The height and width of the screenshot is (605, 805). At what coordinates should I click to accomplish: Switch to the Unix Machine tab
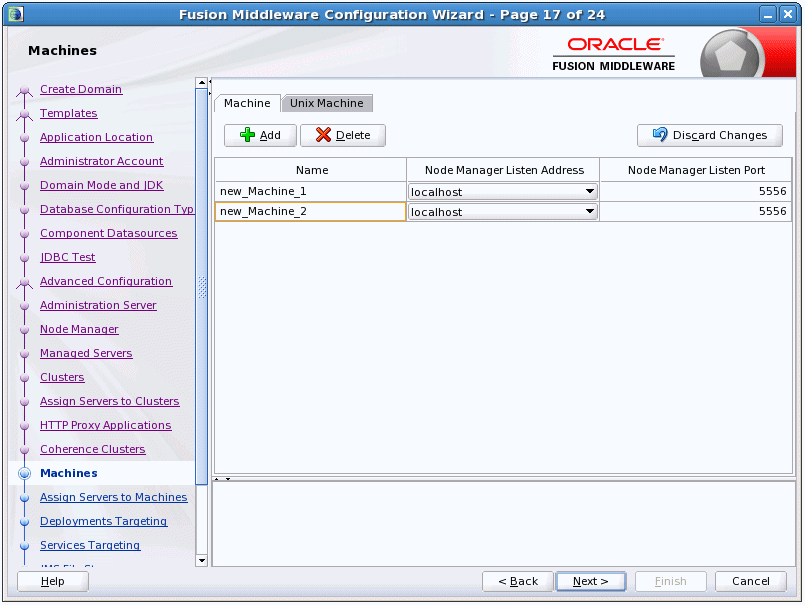coord(327,103)
